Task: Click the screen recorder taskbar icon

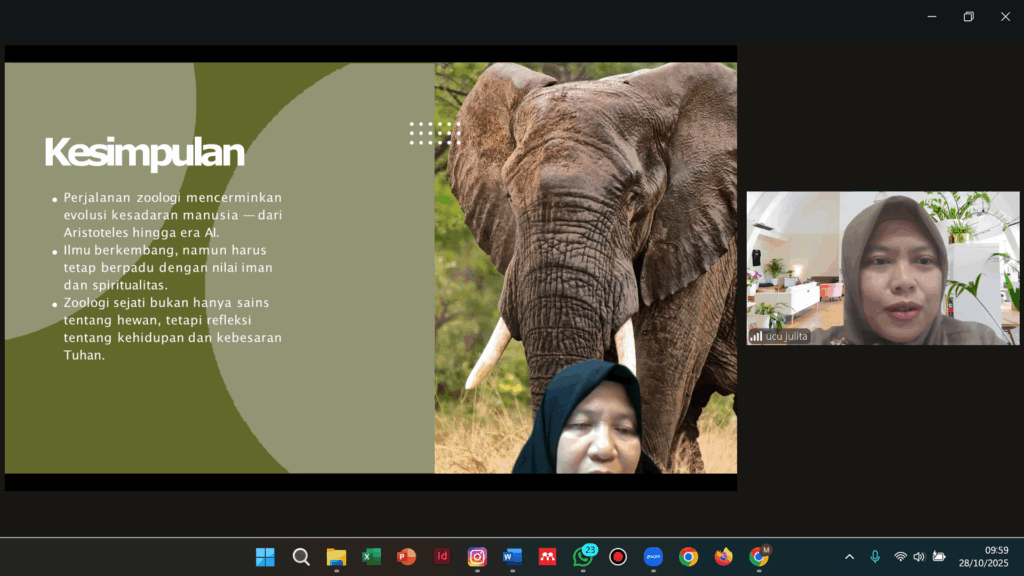Action: click(618, 557)
